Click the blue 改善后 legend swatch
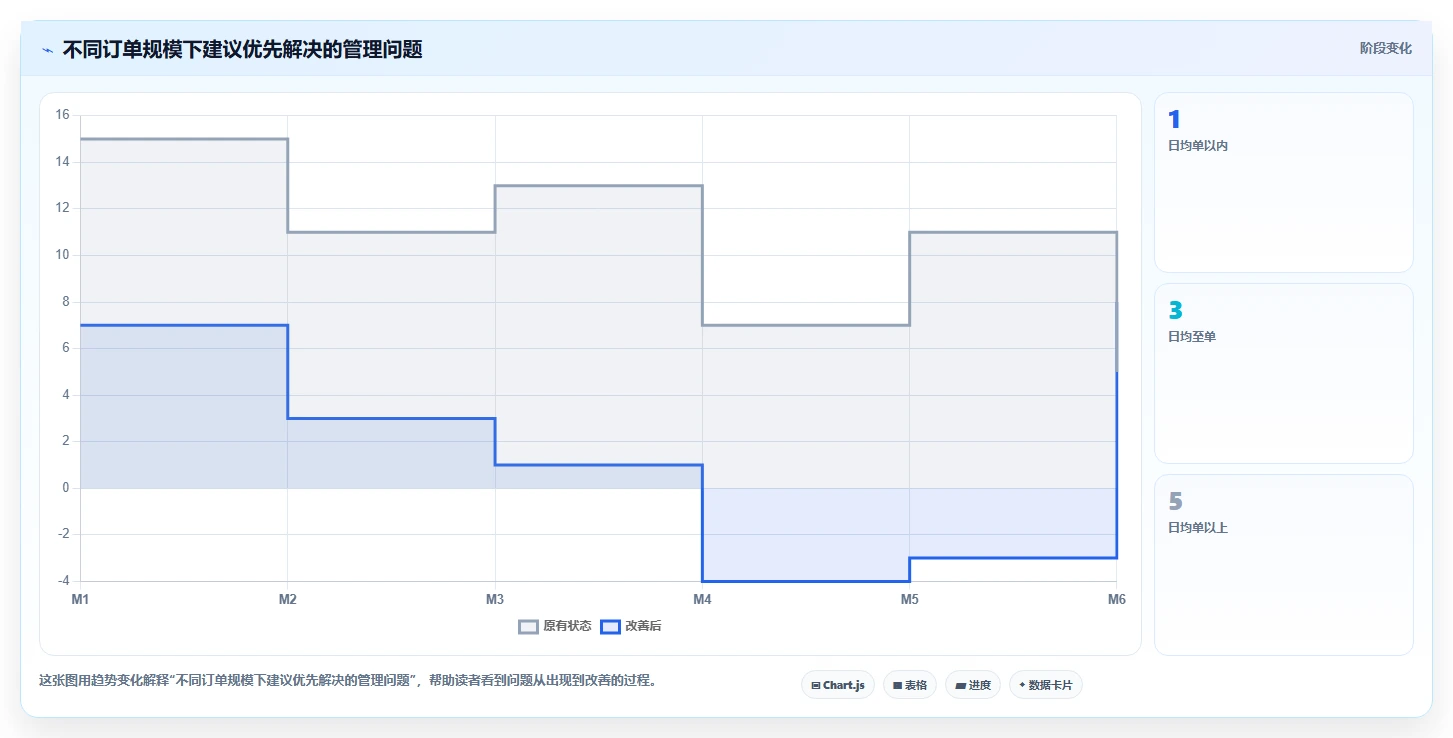The width and height of the screenshot is (1453, 738). tap(610, 627)
